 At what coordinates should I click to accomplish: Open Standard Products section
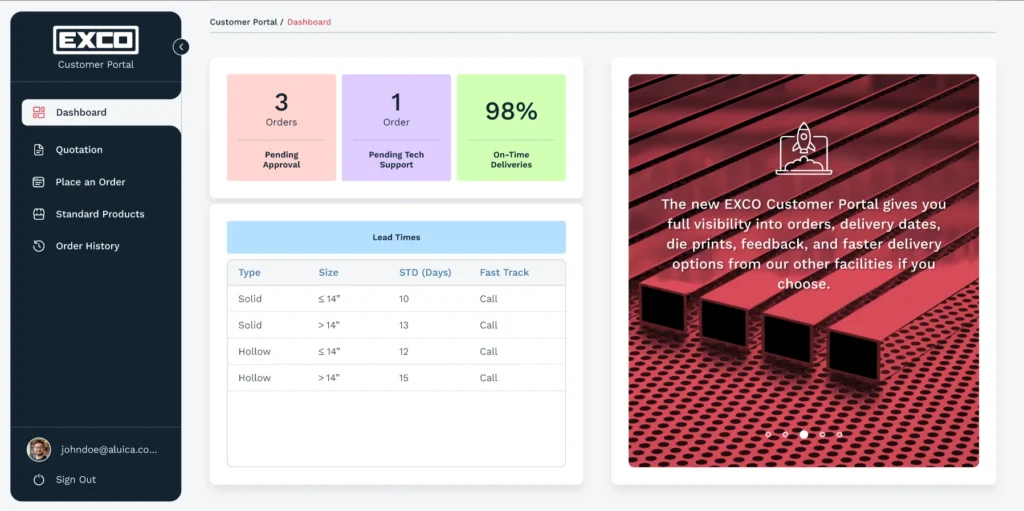(100, 214)
